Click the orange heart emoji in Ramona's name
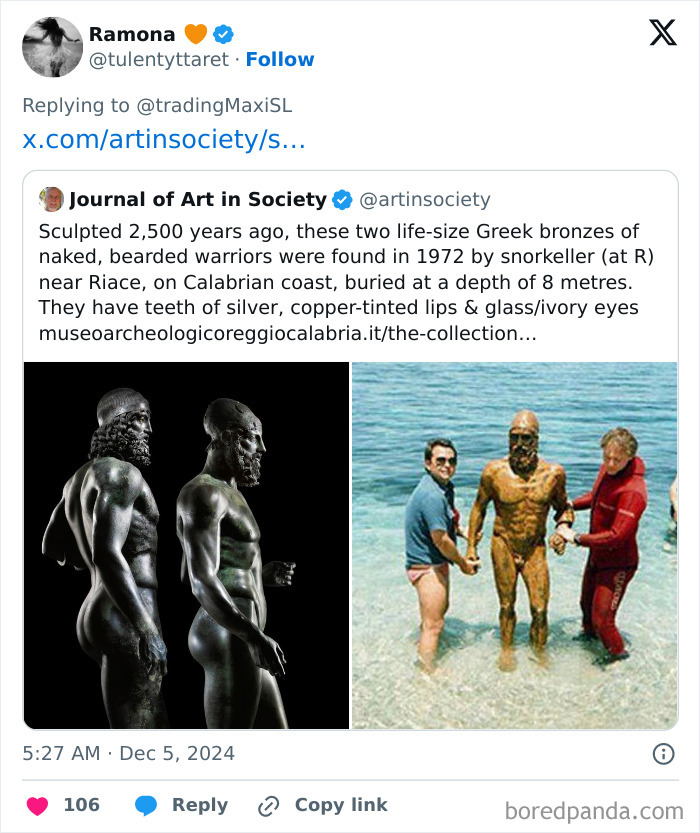The image size is (700, 833). (194, 34)
